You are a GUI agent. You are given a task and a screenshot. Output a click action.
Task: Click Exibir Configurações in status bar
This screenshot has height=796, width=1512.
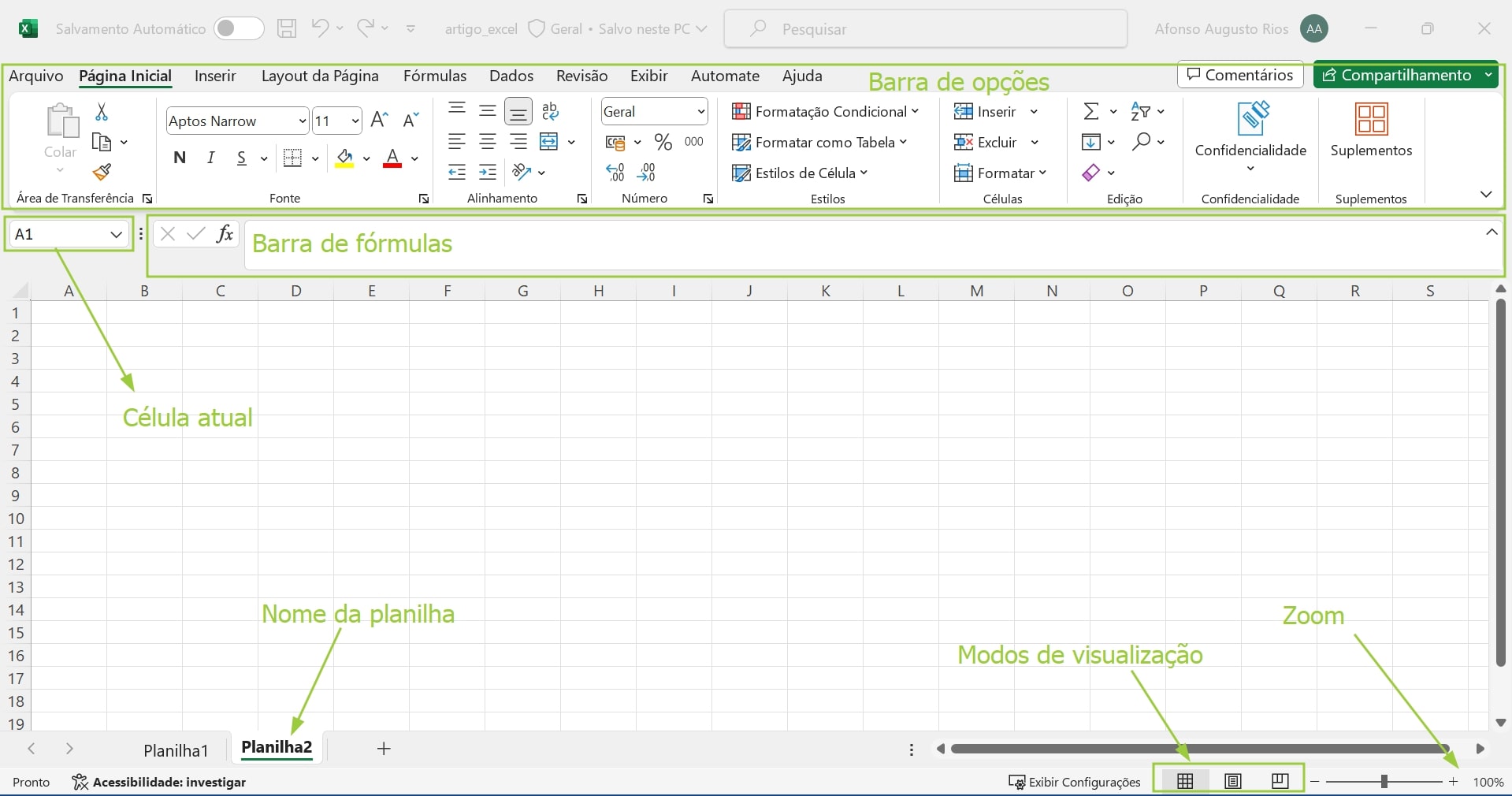coord(1075,782)
